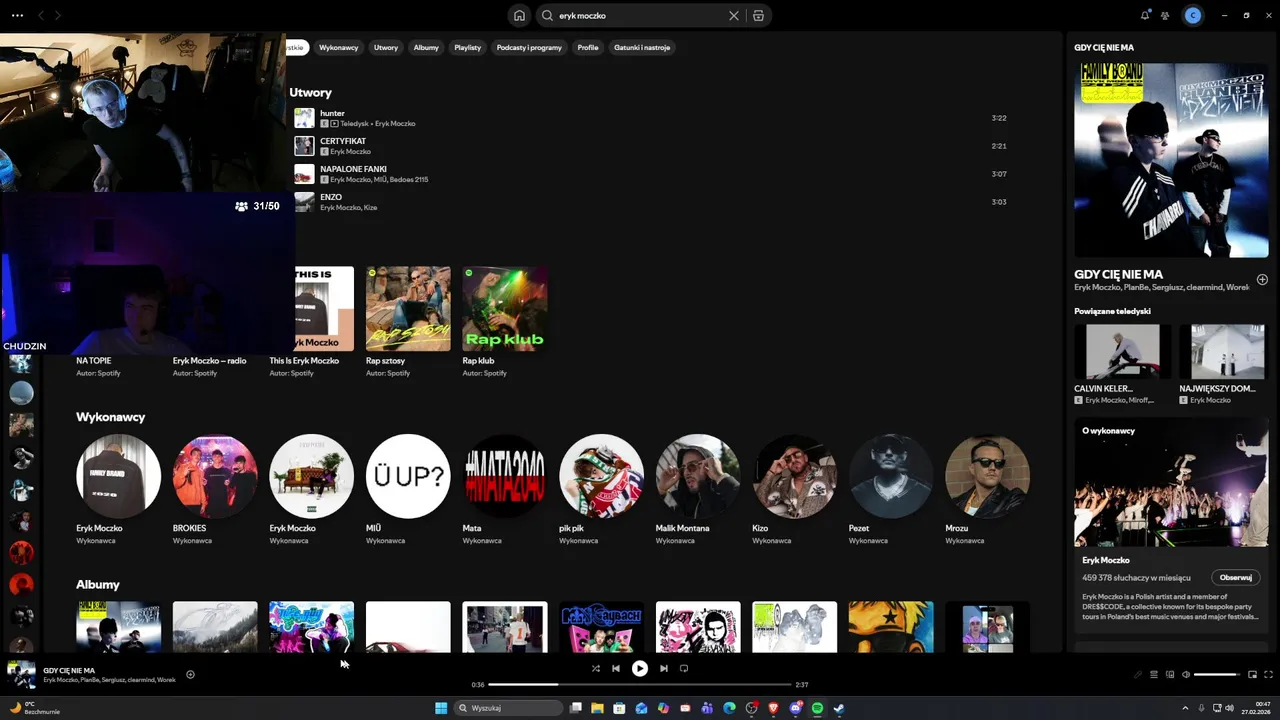Go to Spotify Home via house icon
The width and height of the screenshot is (1280, 720).
[x=519, y=16]
